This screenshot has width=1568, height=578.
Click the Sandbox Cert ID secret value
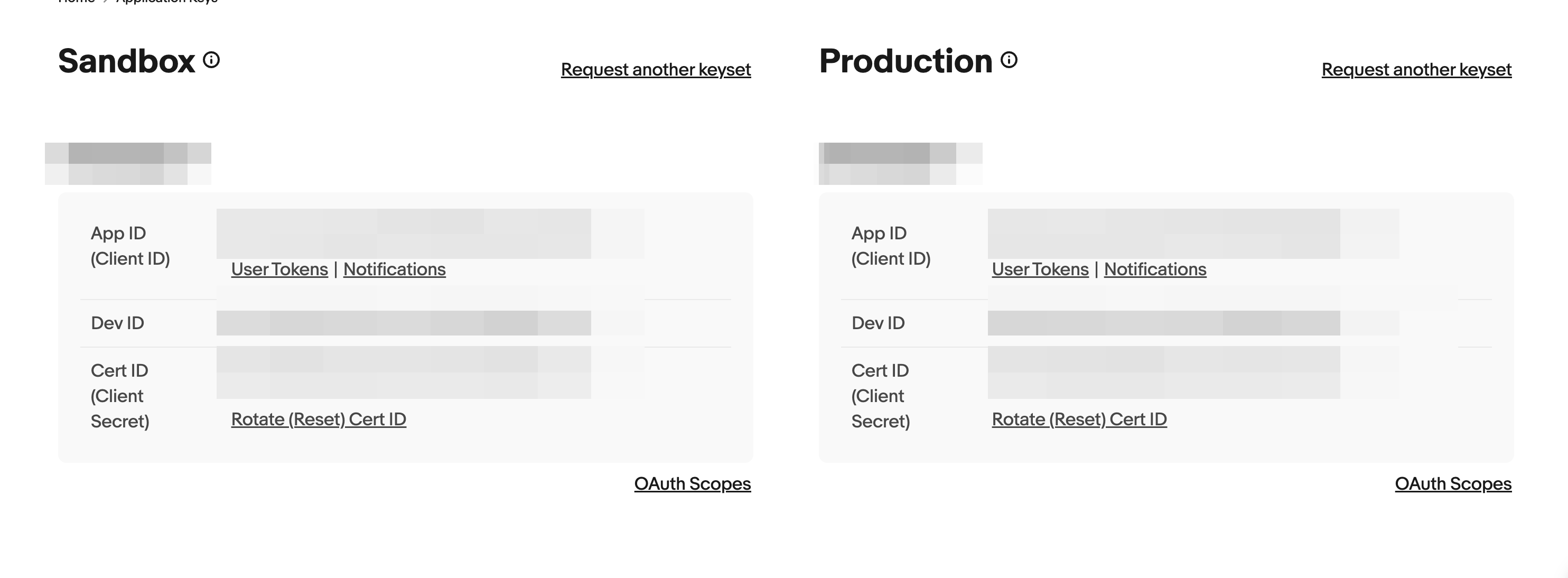[404, 372]
